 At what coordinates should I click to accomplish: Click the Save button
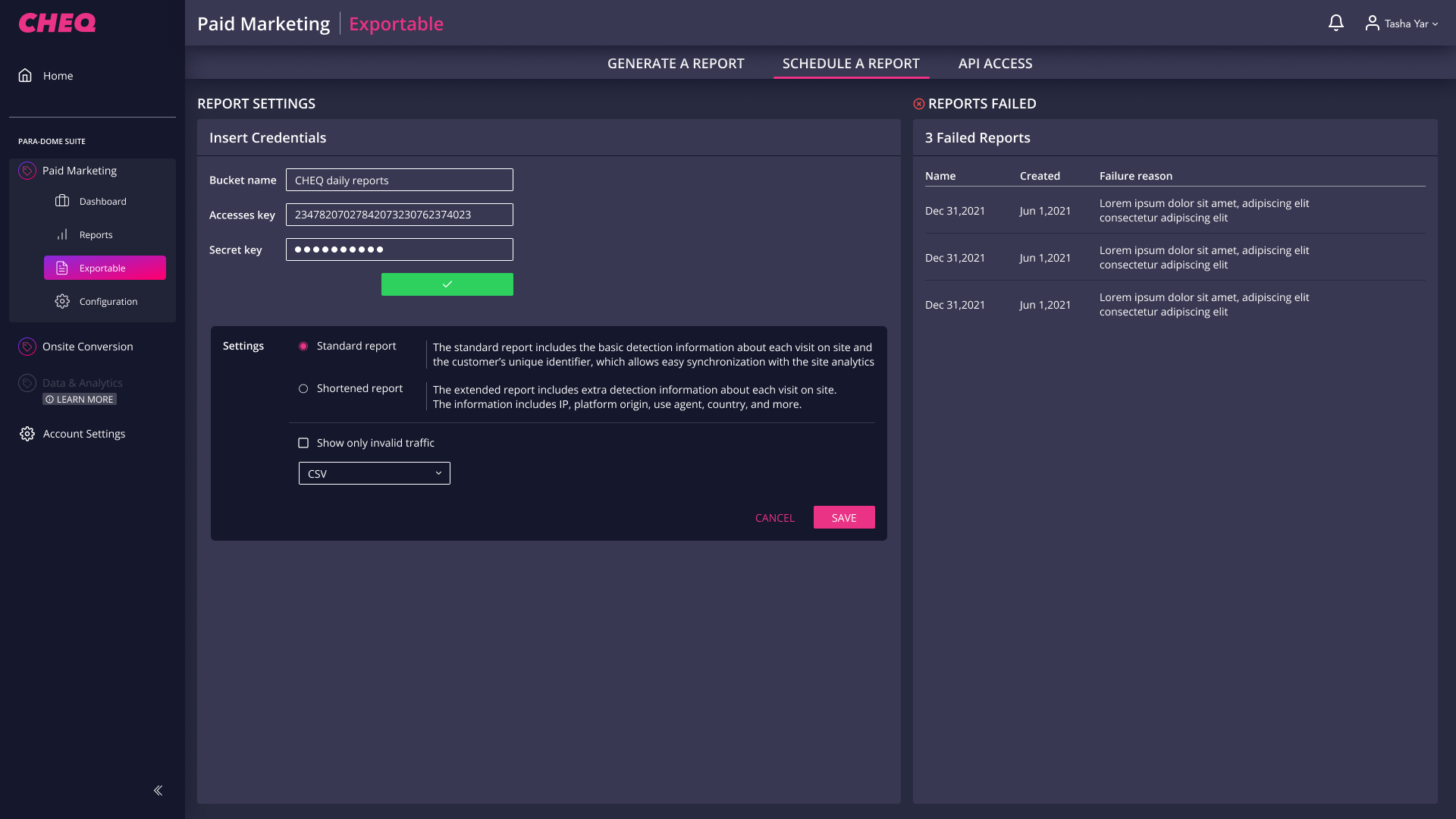844,517
